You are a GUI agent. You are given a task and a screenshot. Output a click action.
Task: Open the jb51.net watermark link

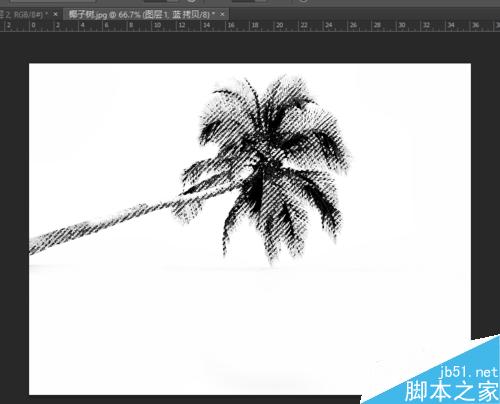tap(469, 372)
